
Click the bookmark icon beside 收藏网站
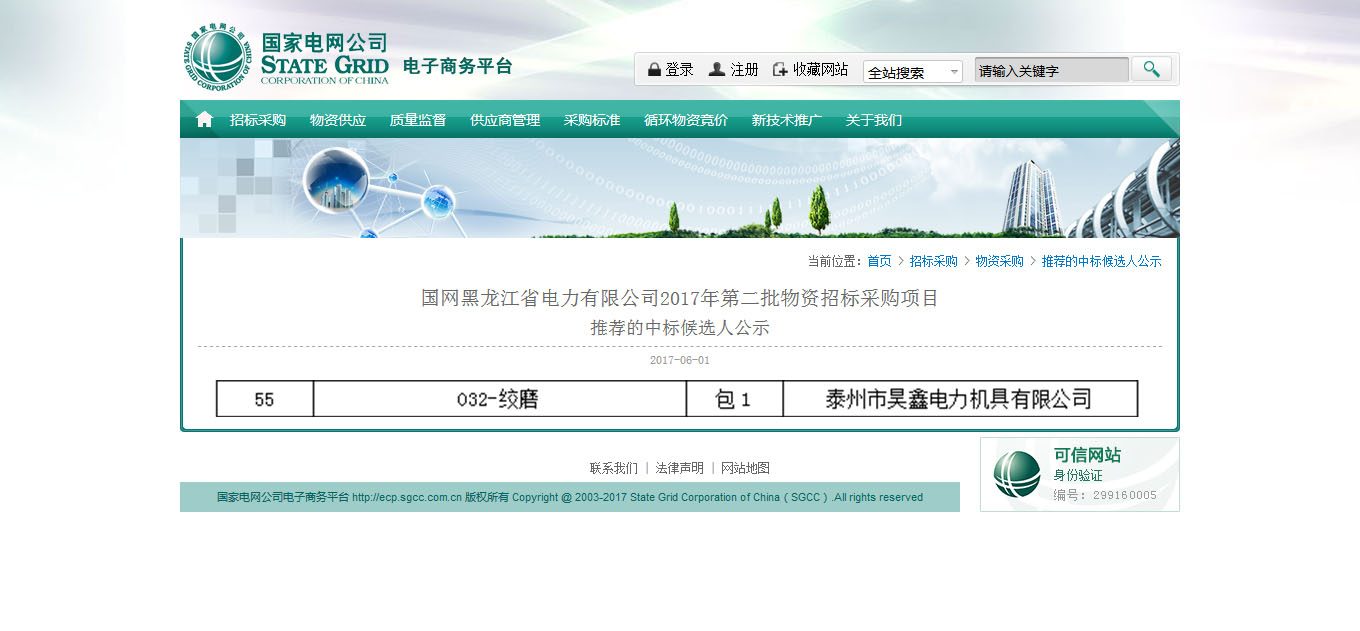[x=780, y=70]
